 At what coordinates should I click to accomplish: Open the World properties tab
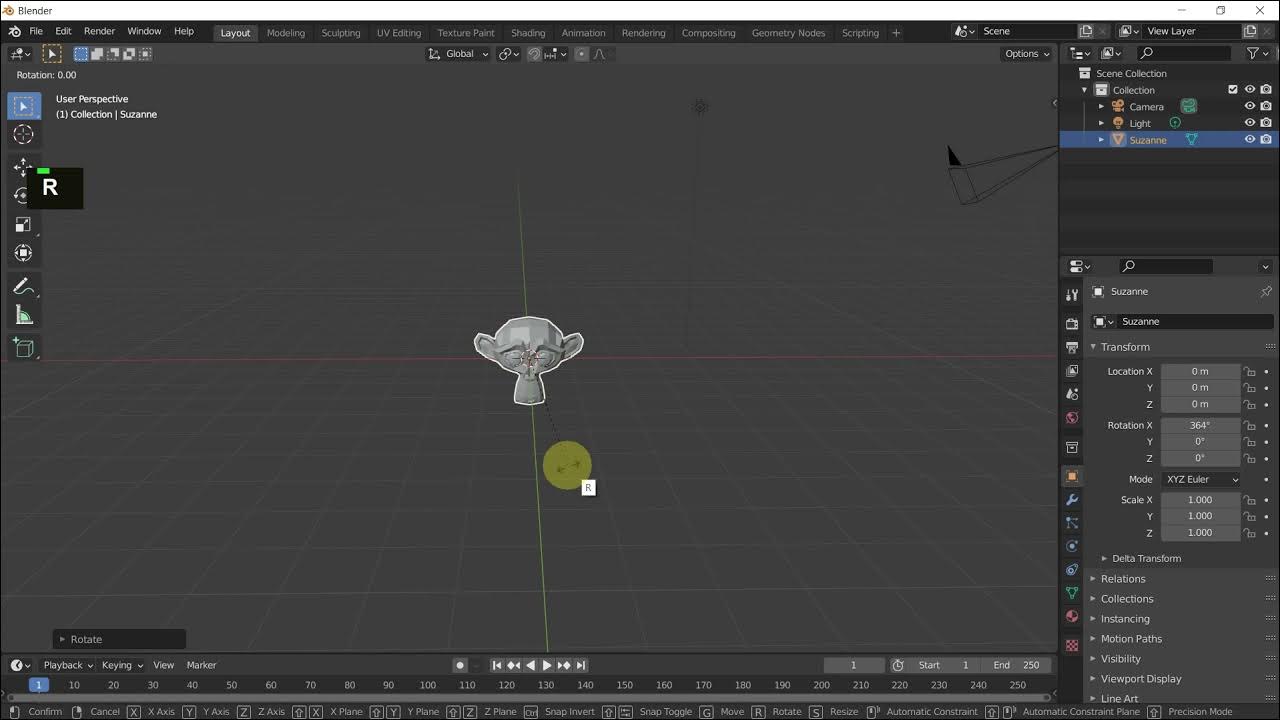[x=1072, y=418]
